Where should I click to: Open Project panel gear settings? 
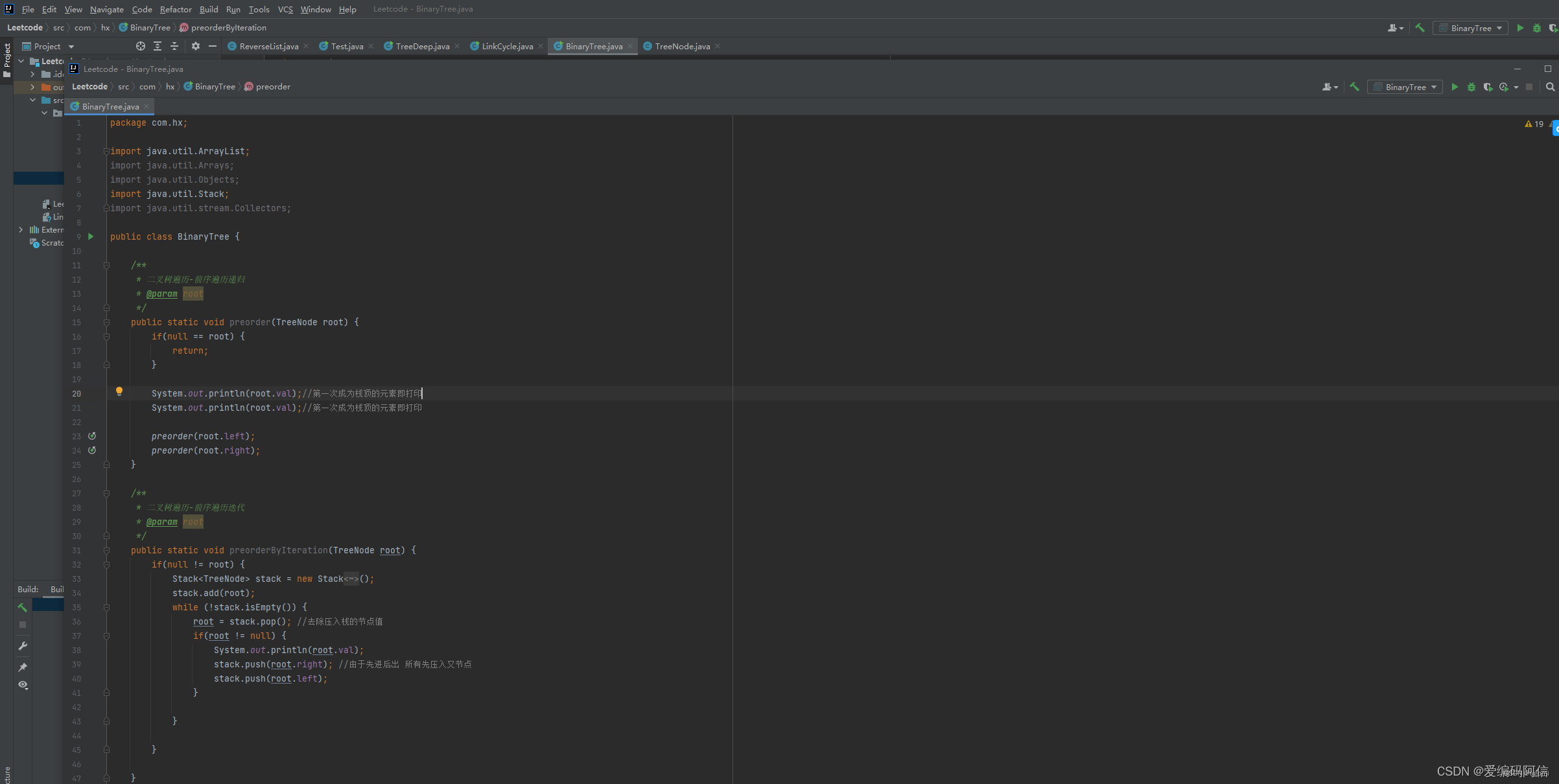pyautogui.click(x=196, y=46)
